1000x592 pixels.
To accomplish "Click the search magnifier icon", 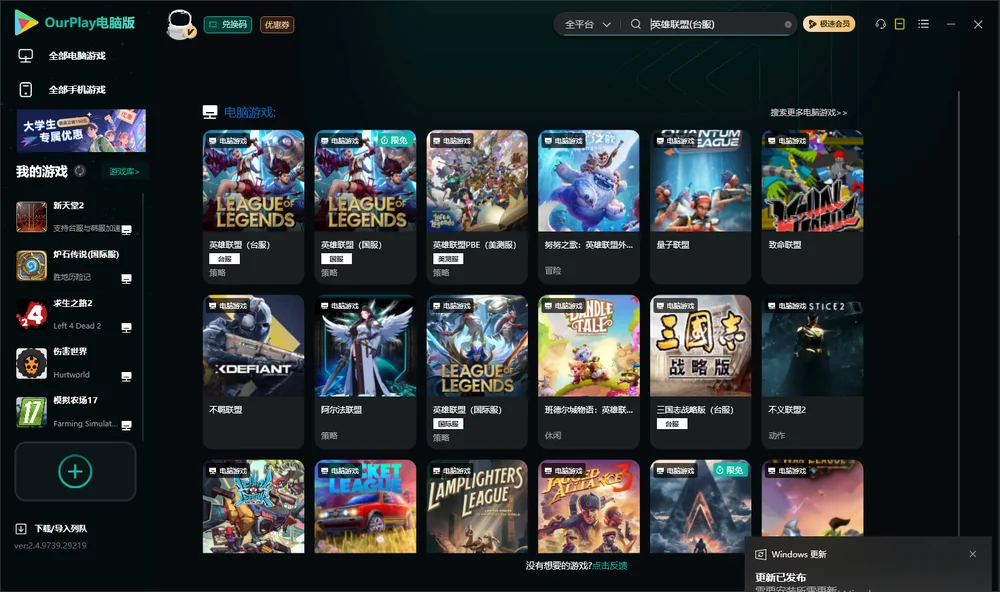I will [636, 24].
